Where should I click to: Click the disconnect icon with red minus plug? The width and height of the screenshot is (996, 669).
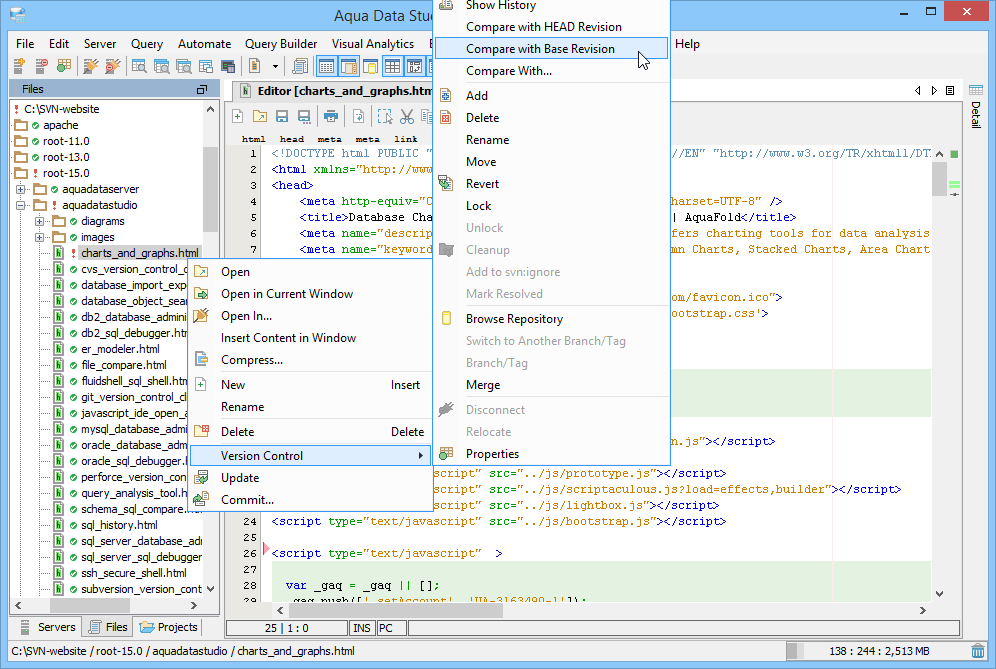tap(113, 65)
